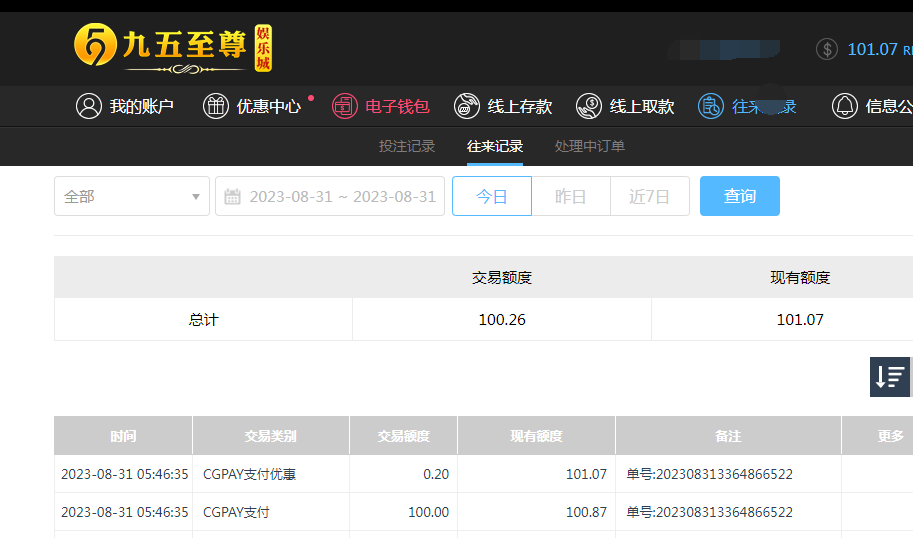Click the 交易额度 column header in detail table
913x538 pixels.
coord(404,436)
